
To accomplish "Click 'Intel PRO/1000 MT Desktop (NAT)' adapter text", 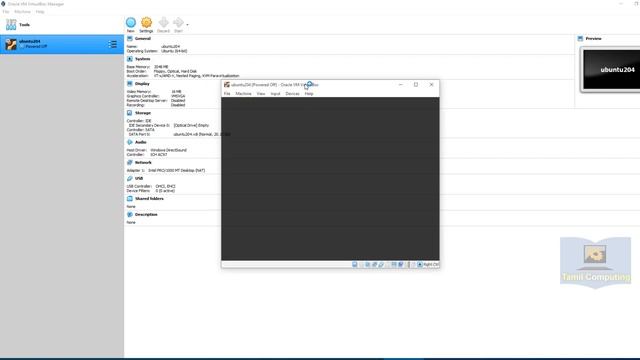I will click(x=177, y=170).
